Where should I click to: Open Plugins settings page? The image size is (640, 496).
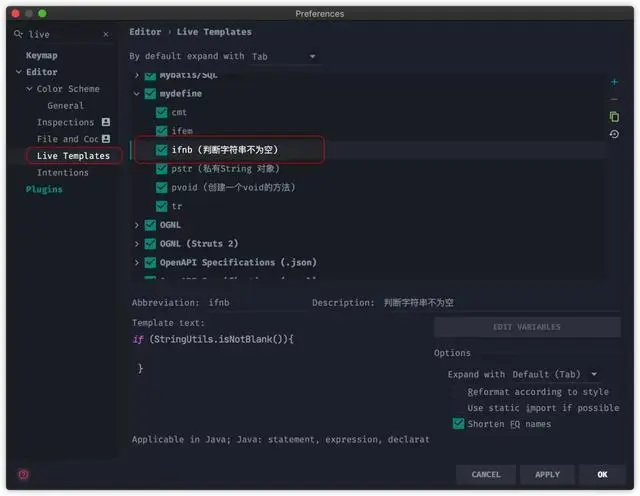point(44,189)
